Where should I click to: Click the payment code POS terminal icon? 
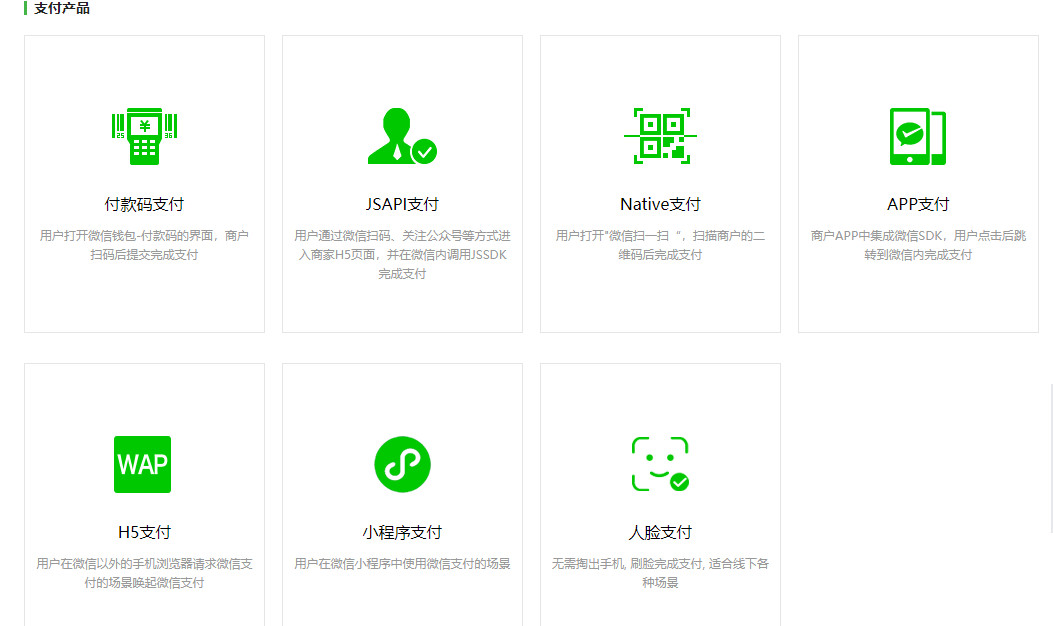pos(144,136)
